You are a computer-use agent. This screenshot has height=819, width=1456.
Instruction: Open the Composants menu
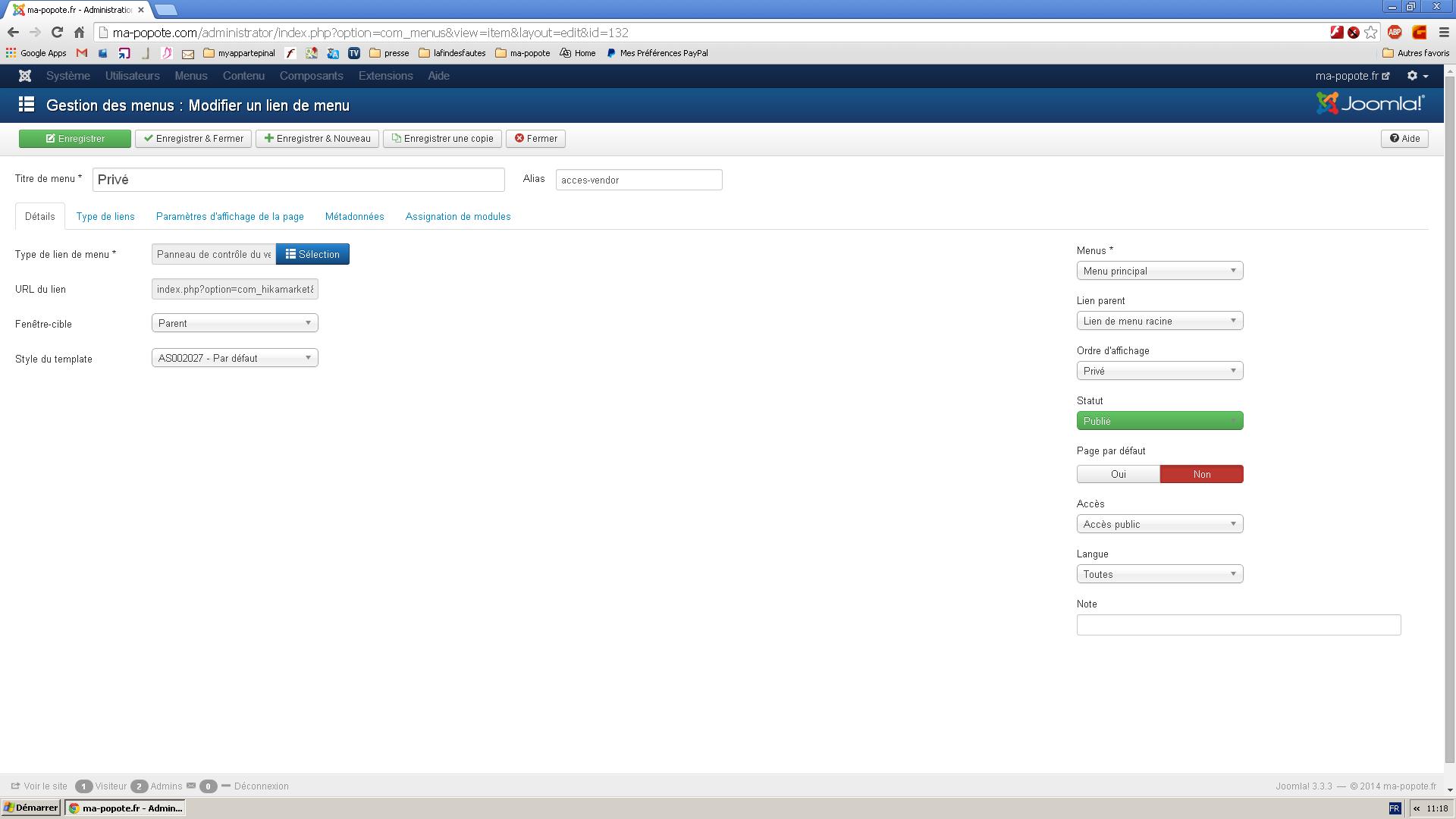coord(311,76)
